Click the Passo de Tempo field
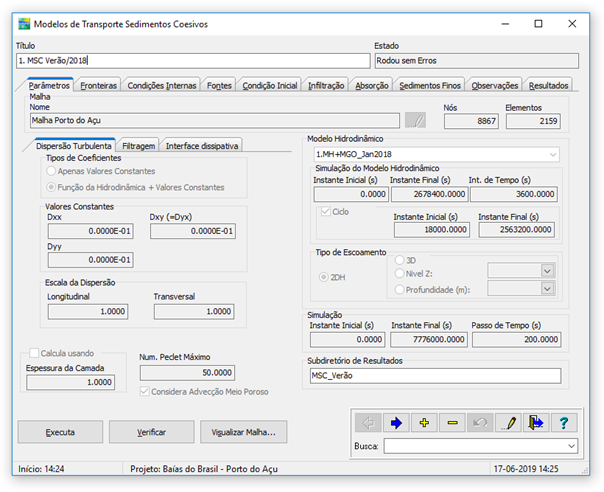 [517, 339]
